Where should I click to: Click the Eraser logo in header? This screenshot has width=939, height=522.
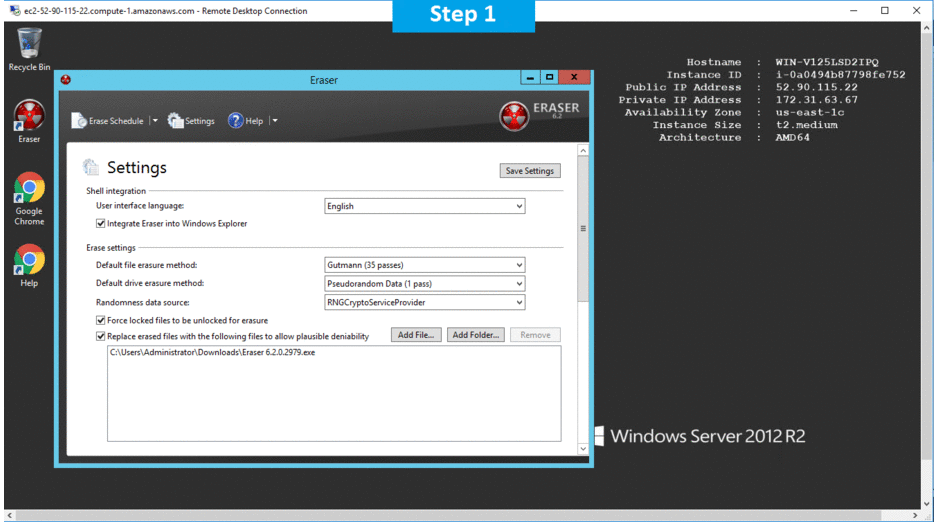[515, 116]
